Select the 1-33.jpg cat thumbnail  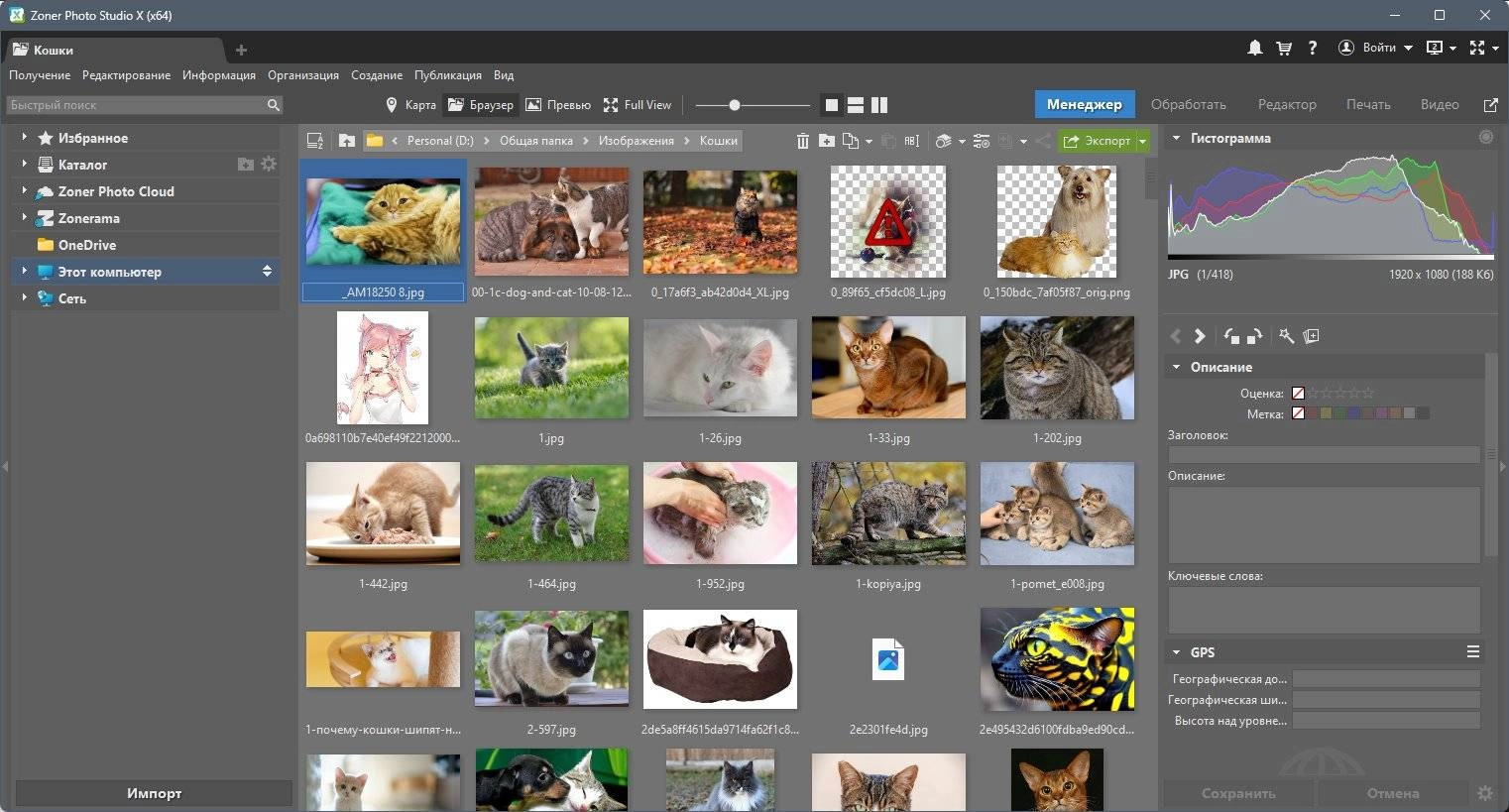tap(888, 368)
